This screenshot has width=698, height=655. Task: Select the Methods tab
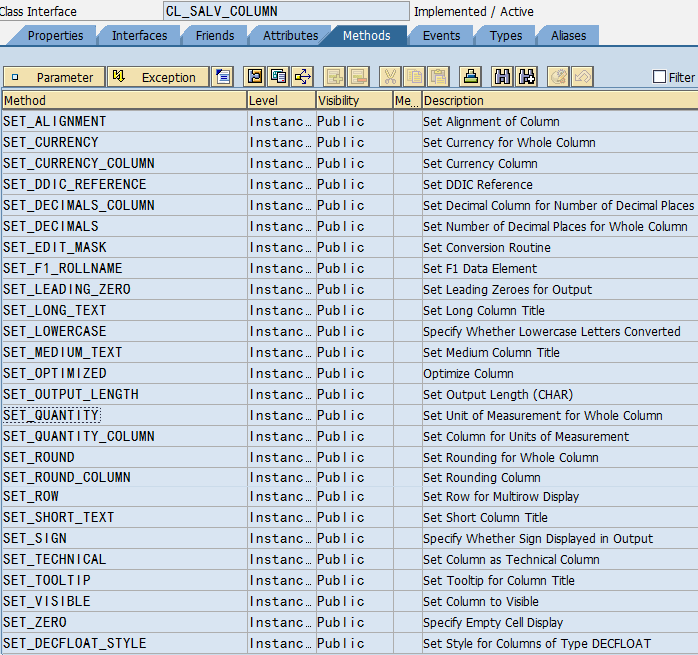[366, 36]
